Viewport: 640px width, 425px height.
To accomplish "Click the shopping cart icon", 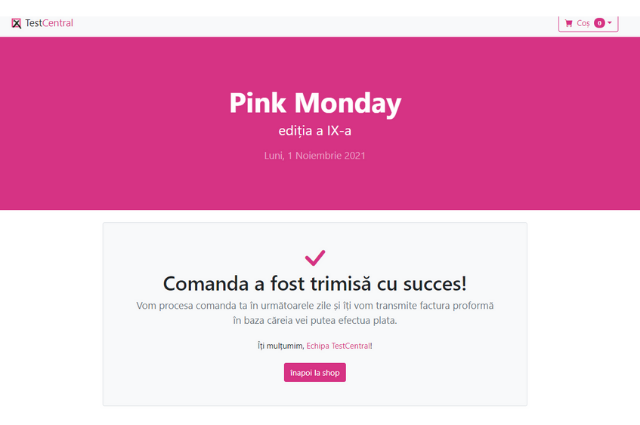I will click(569, 23).
